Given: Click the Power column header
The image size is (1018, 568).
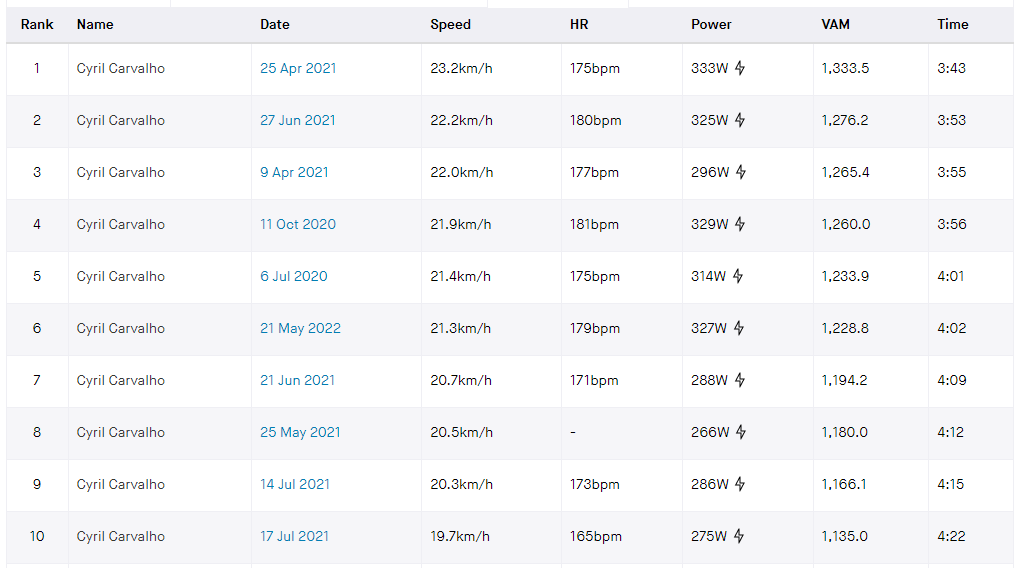Looking at the screenshot, I should (x=711, y=24).
